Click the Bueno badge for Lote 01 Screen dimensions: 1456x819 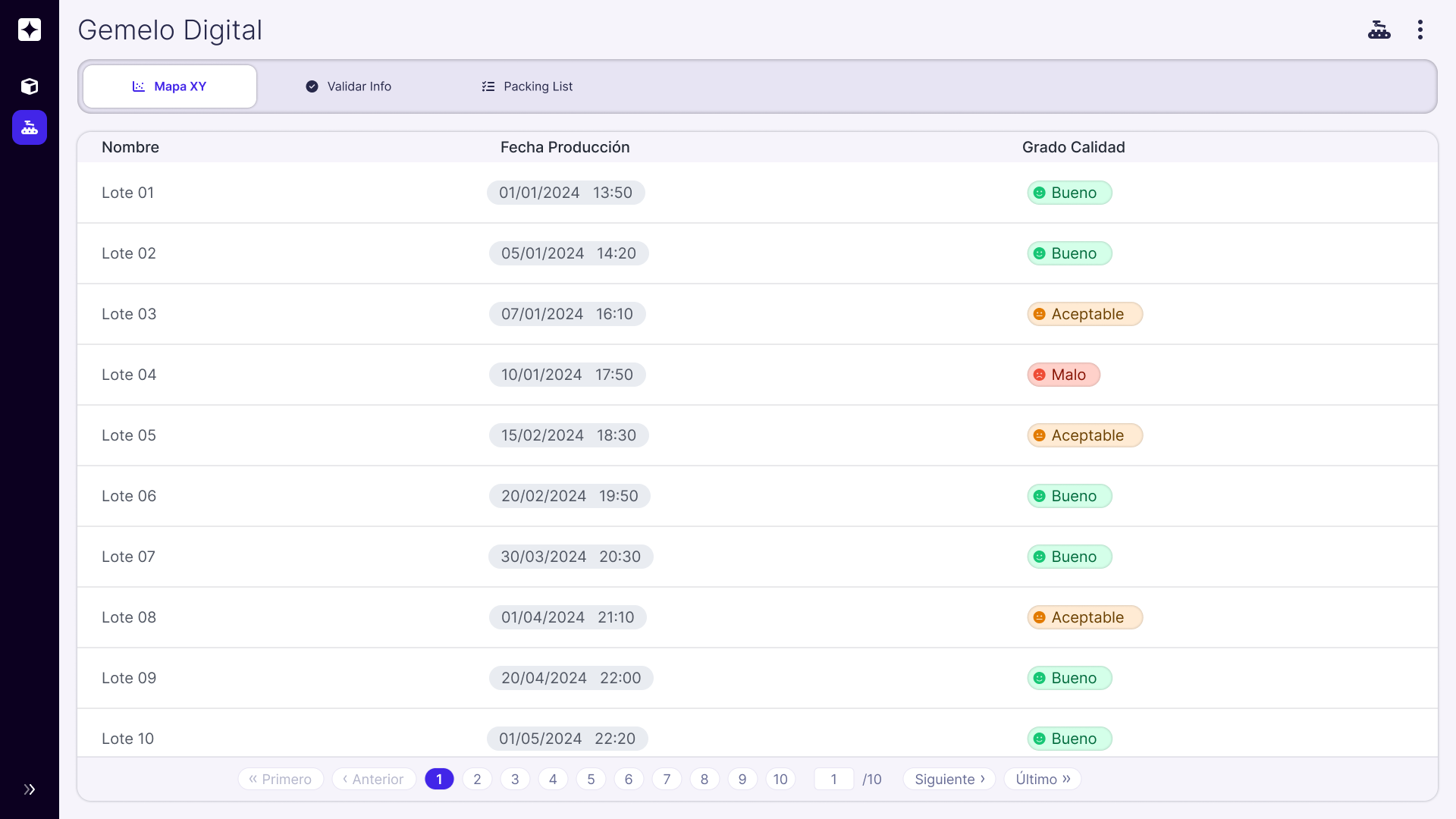1069,193
